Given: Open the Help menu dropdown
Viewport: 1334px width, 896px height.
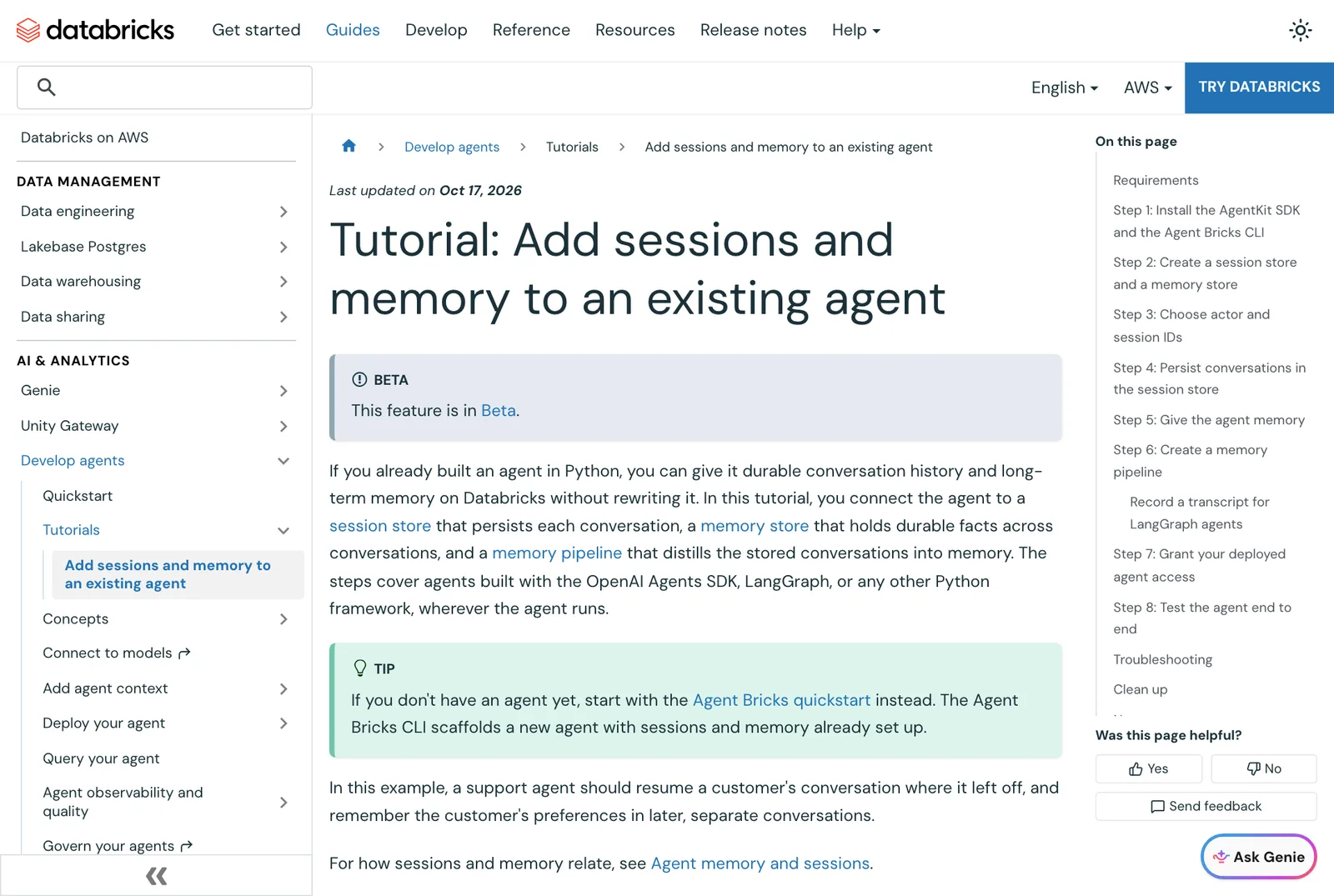Looking at the screenshot, I should click(856, 30).
